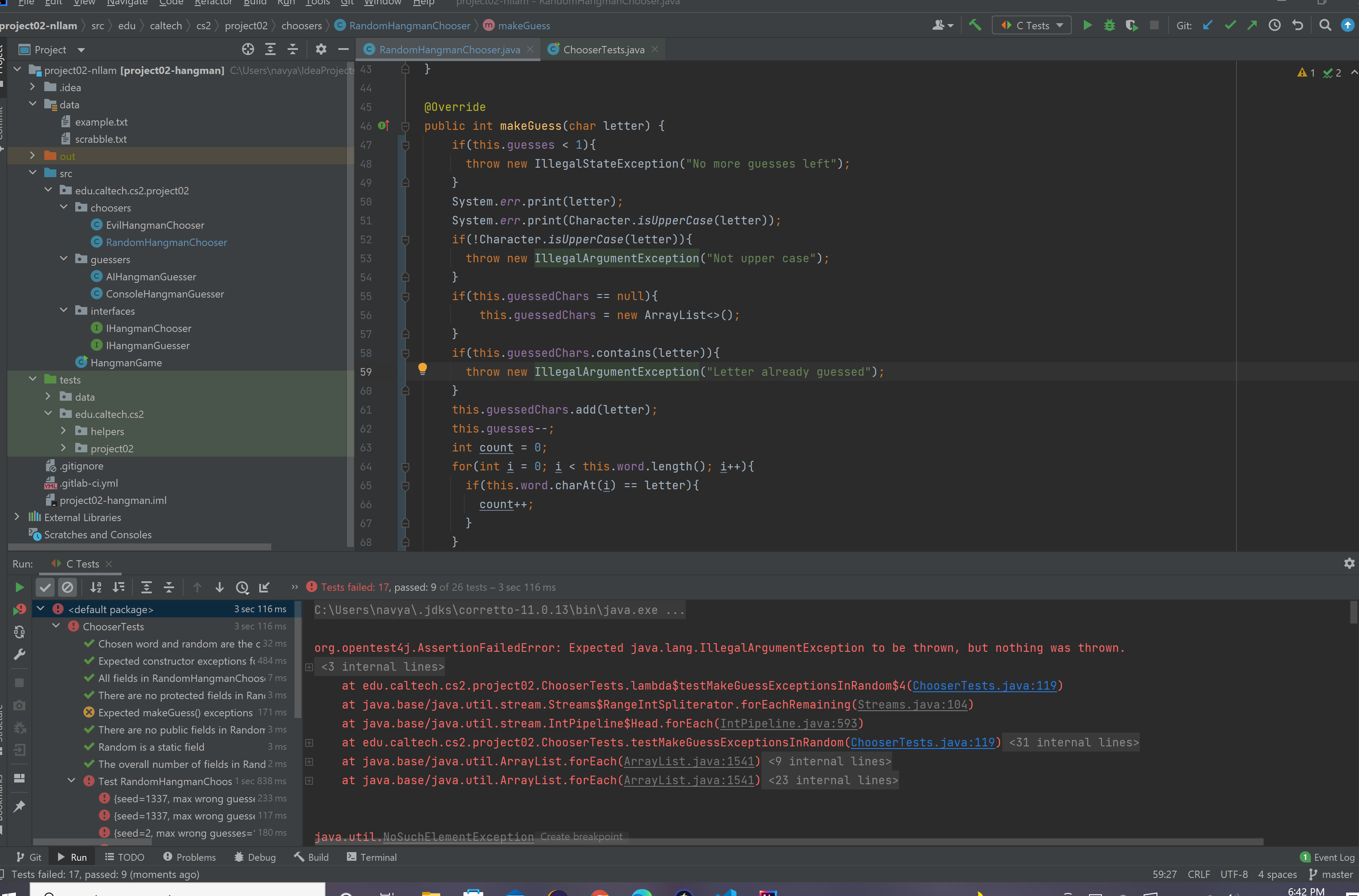1359x896 pixels.
Task: Run C Tests with green play button
Action: tap(1088, 25)
